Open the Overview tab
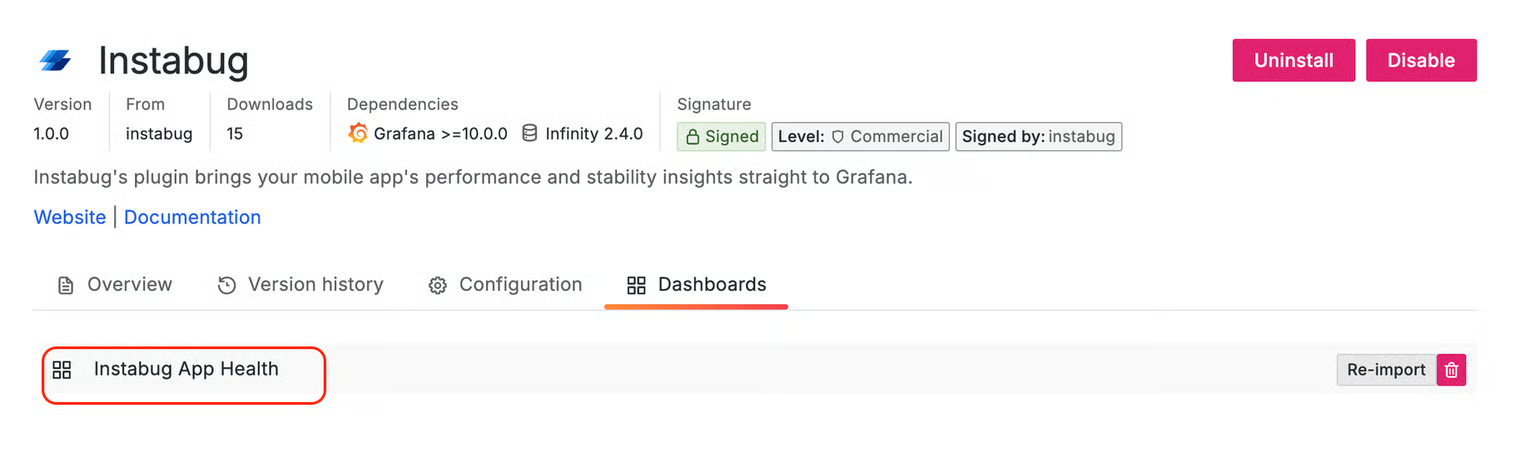The width and height of the screenshot is (1520, 457). pyautogui.click(x=114, y=285)
